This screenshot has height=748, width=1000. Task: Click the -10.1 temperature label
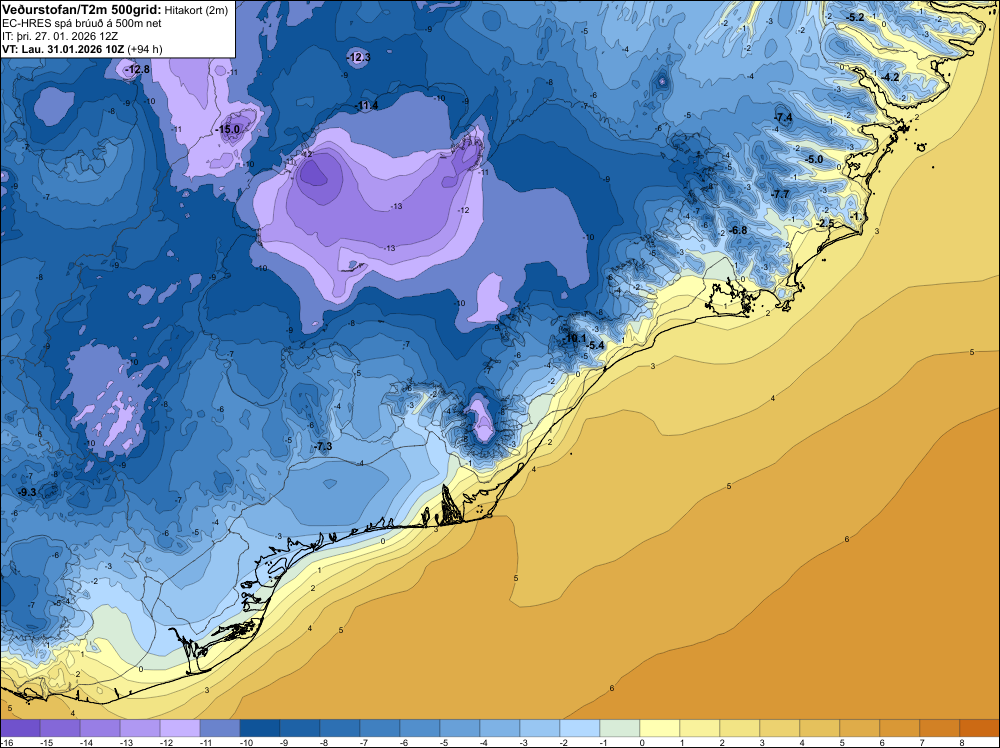(575, 338)
